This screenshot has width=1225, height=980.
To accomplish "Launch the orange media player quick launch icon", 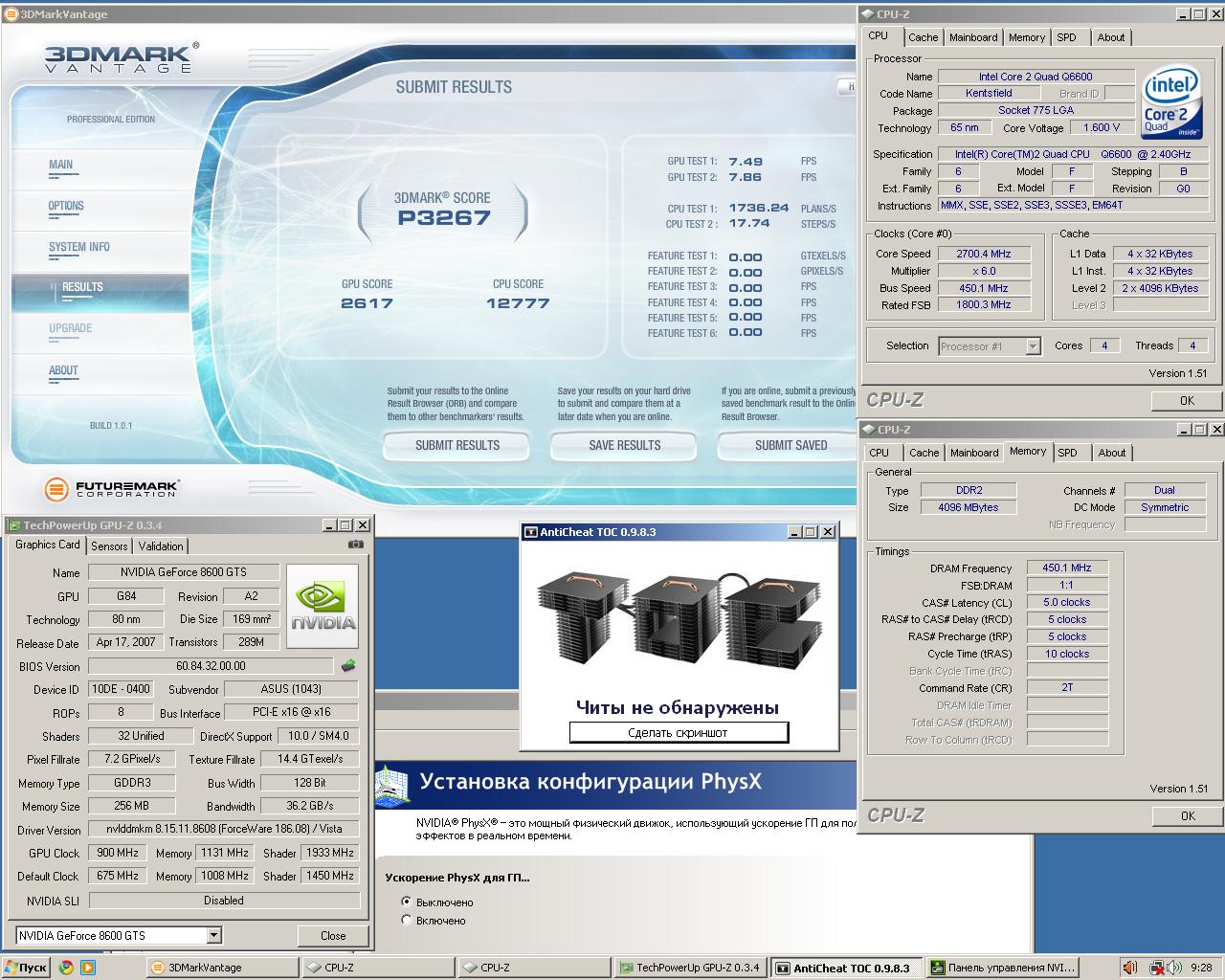I will 88,968.
